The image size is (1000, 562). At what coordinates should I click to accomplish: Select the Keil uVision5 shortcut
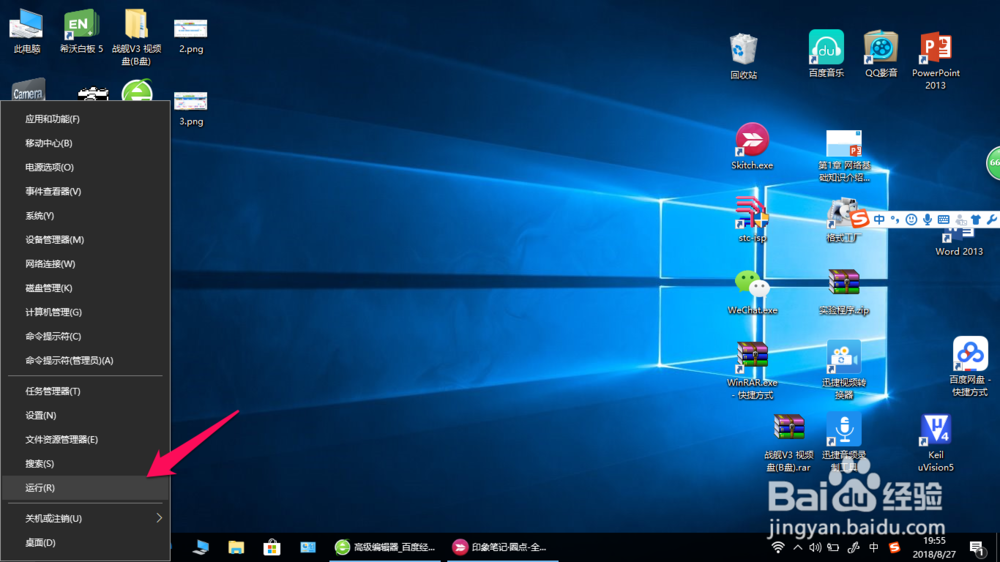click(x=936, y=443)
